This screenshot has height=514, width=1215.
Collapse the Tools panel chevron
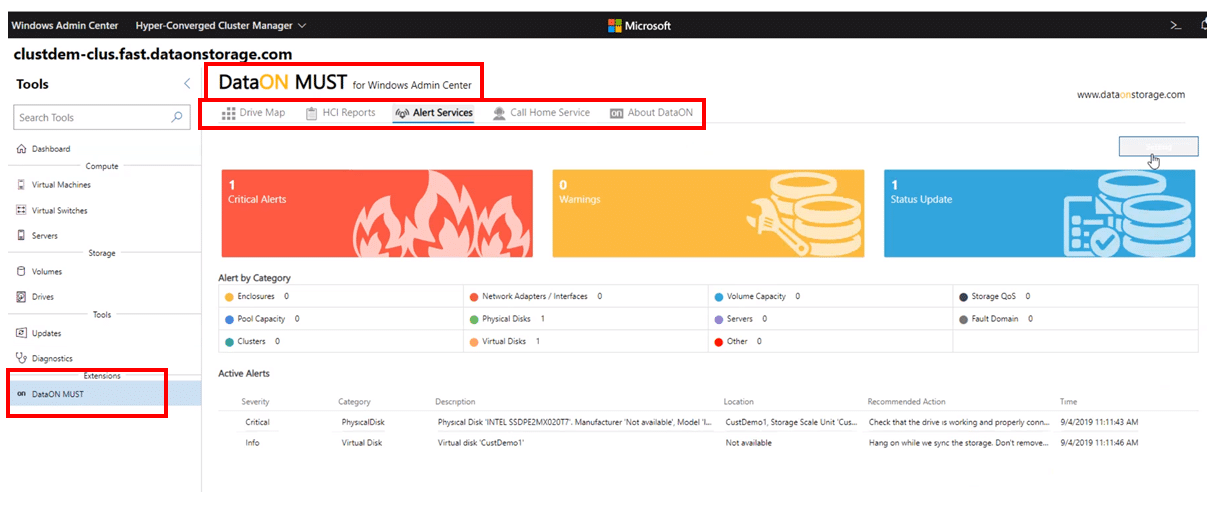tap(186, 84)
